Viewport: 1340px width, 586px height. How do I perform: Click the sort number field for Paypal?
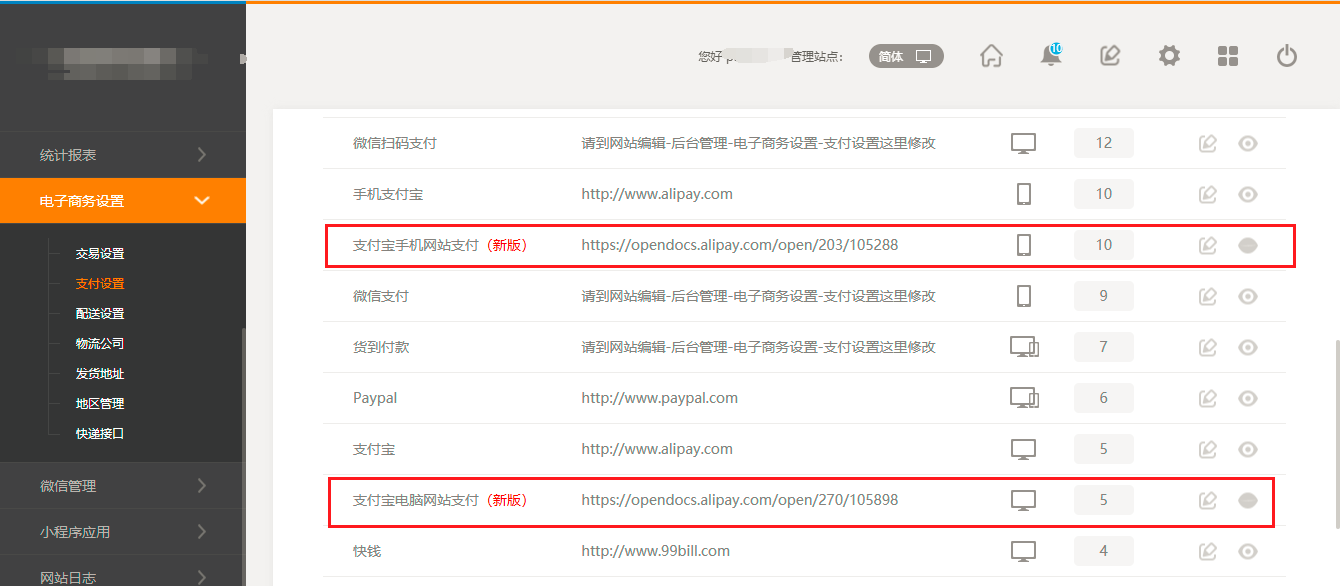pos(1103,398)
